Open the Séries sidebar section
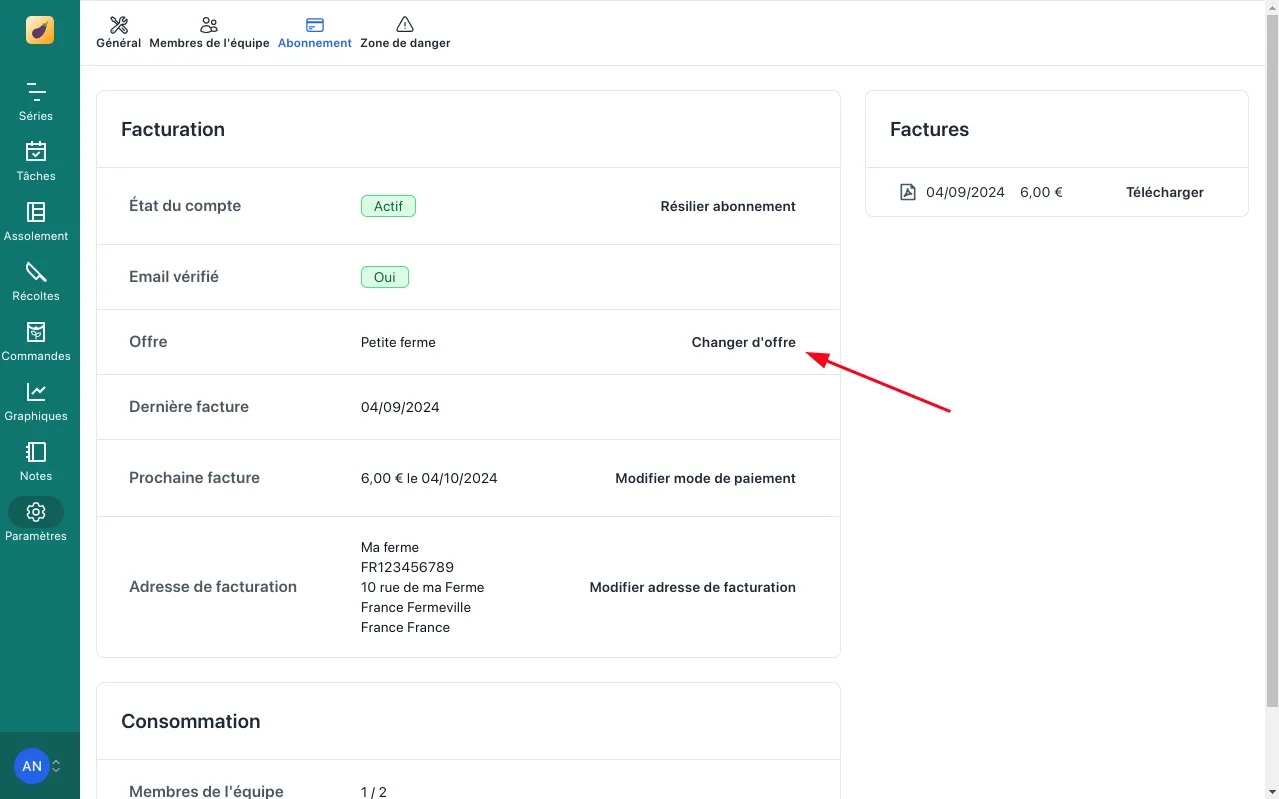 pos(36,102)
